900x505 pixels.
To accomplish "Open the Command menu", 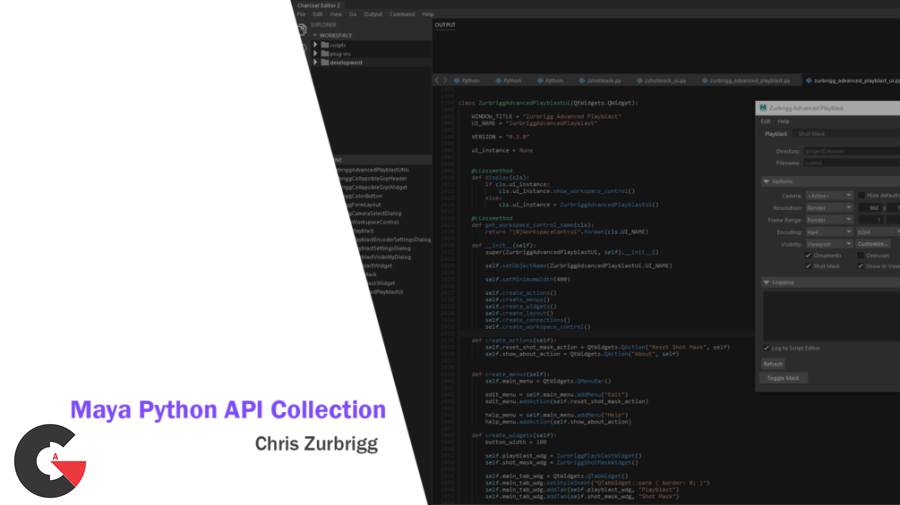I will tap(402, 14).
